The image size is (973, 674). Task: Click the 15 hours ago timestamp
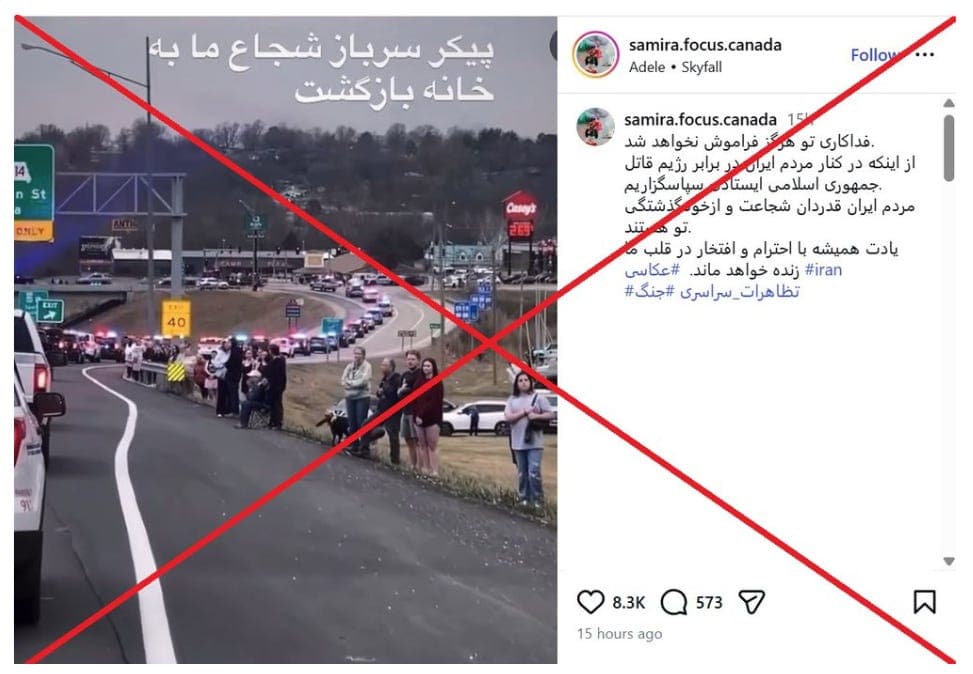click(619, 634)
